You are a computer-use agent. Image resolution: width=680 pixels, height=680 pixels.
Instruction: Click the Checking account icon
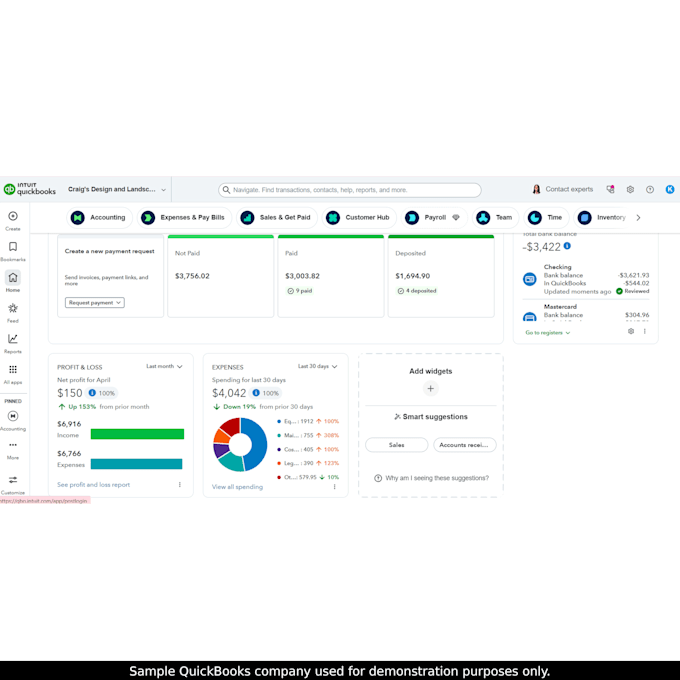[530, 279]
